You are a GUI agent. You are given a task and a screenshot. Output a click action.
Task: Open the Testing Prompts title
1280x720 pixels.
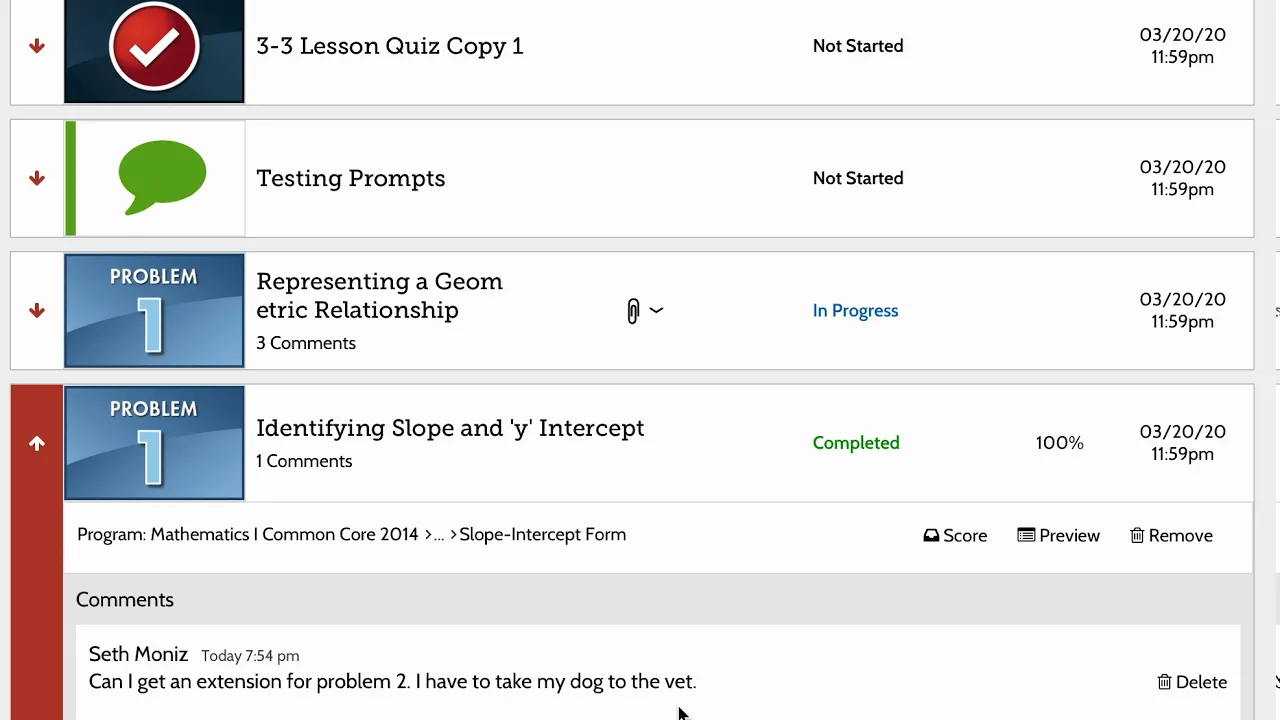351,178
